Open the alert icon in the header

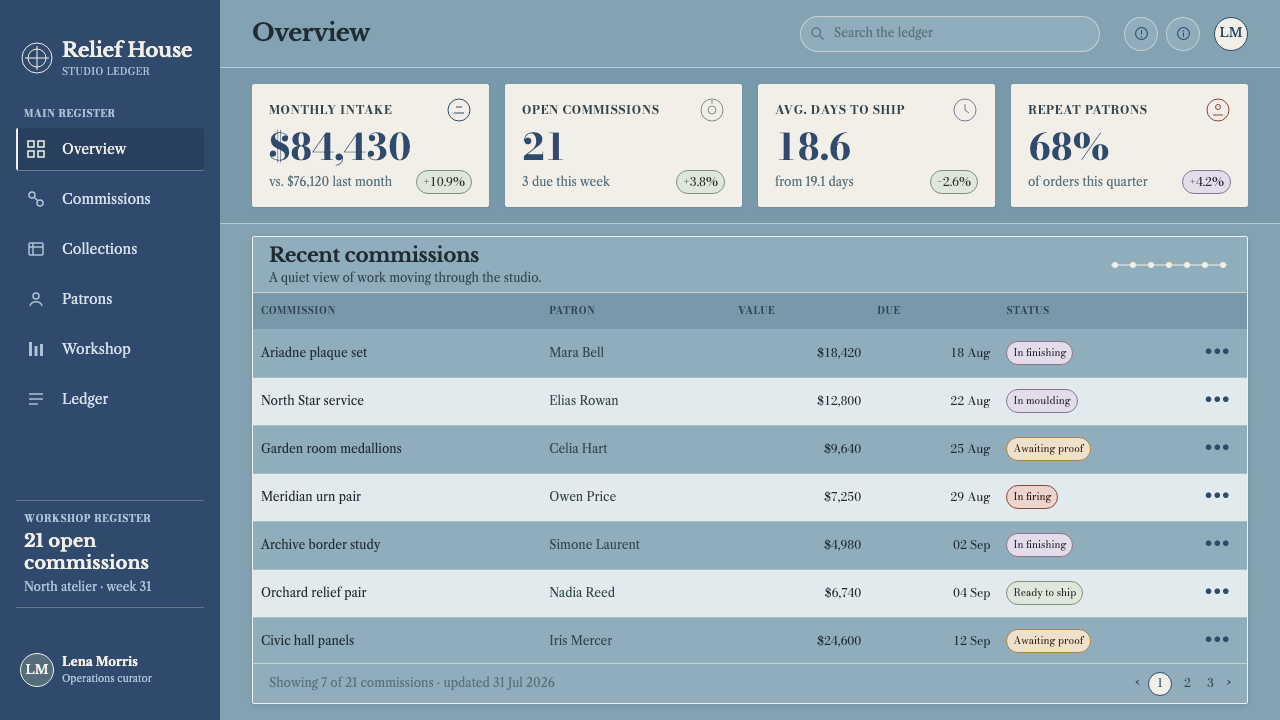1141,33
